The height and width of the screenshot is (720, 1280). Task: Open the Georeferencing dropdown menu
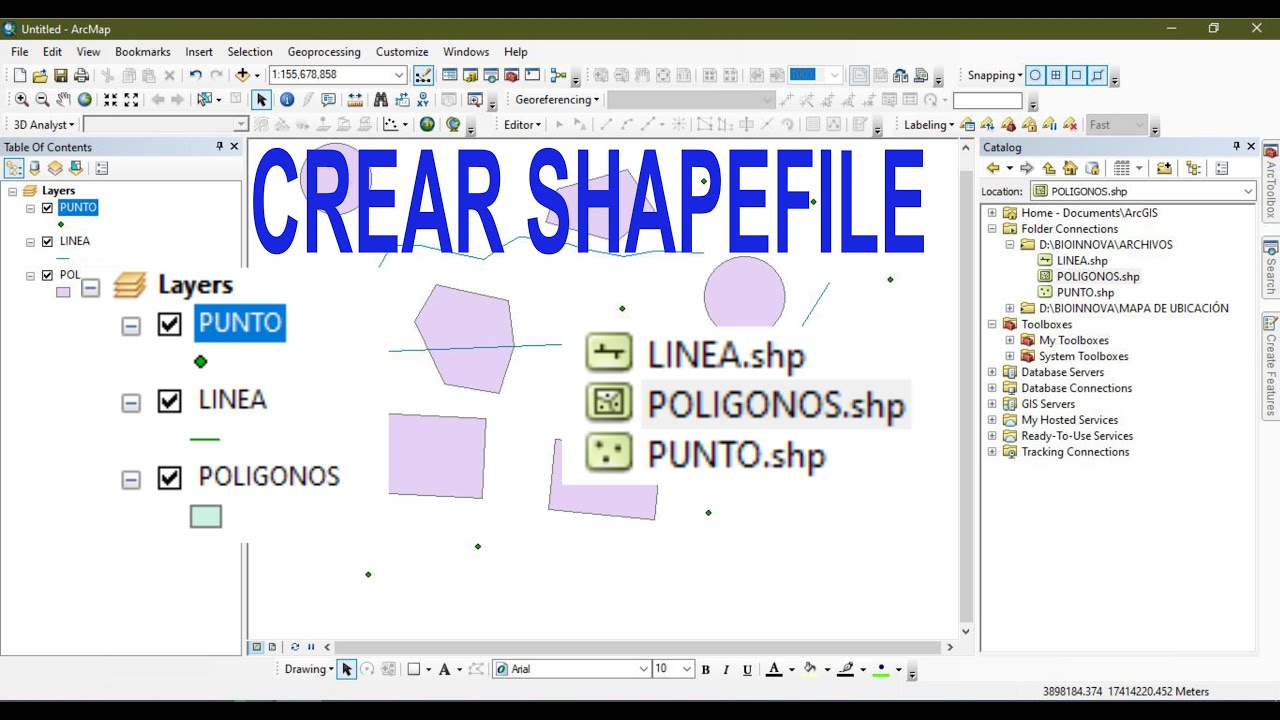(x=557, y=99)
